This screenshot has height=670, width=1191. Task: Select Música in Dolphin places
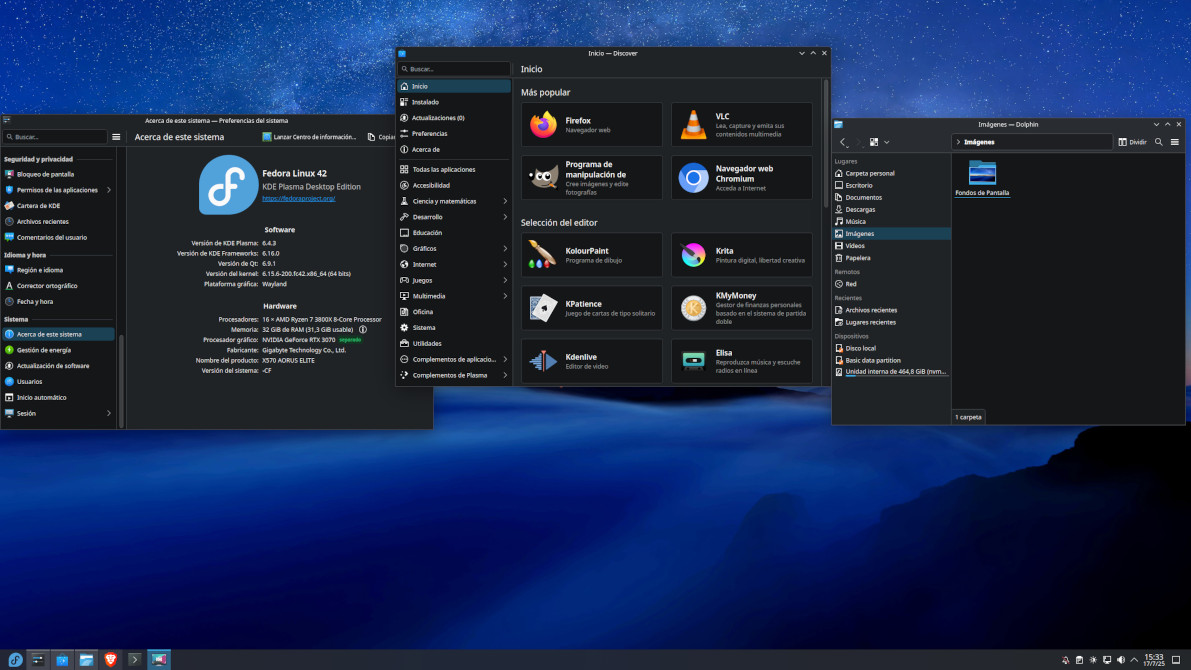coord(891,222)
